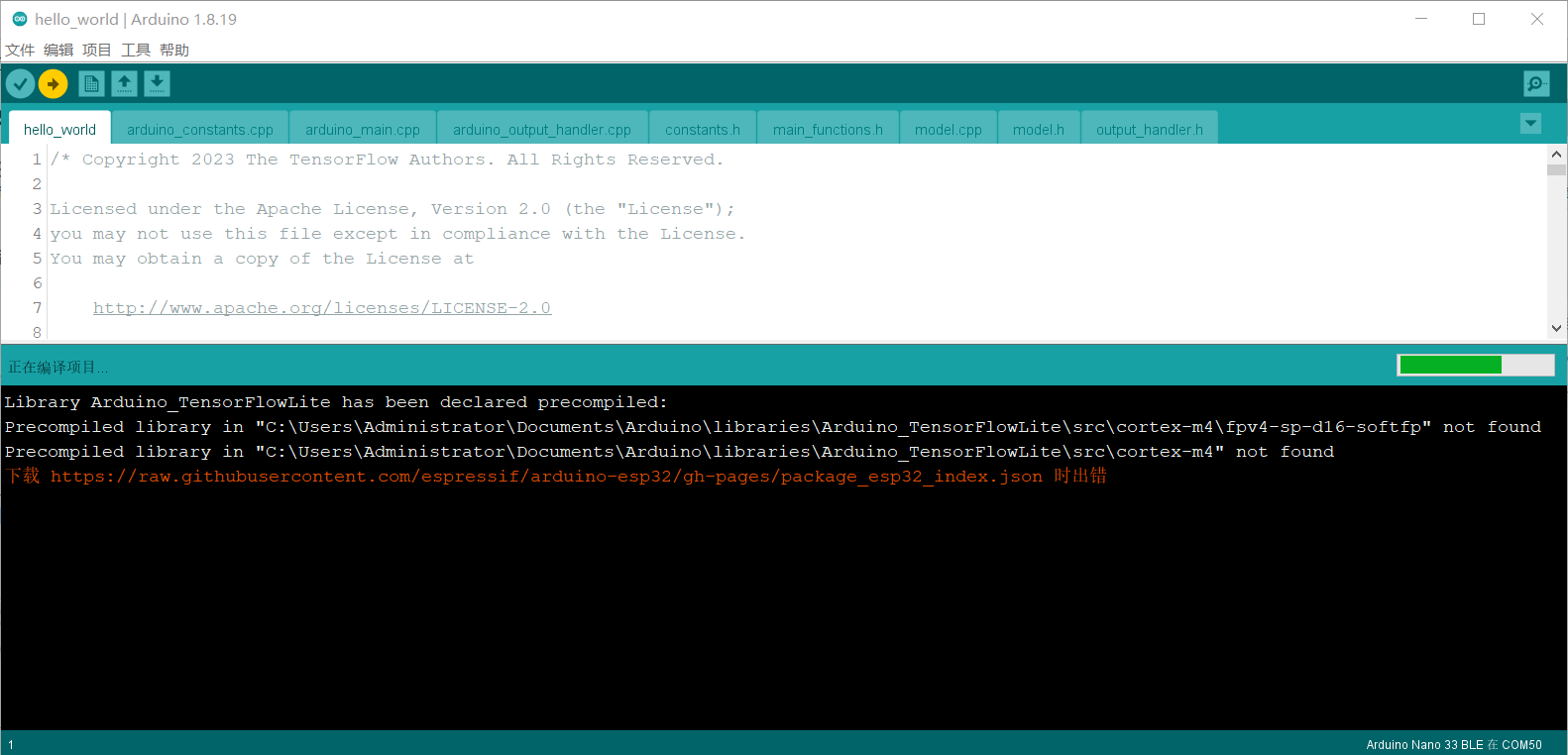Open the 文件 menu
This screenshot has width=1568, height=755.
20,51
